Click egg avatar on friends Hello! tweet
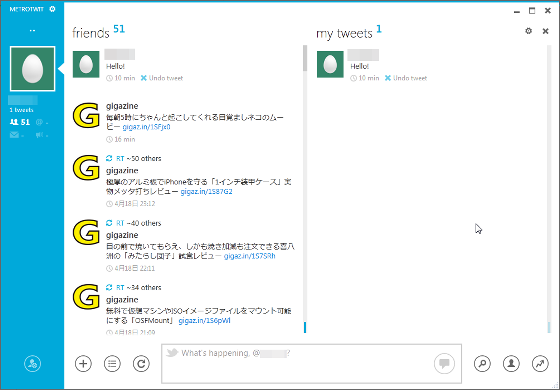This screenshot has width=560, height=390. [x=86, y=64]
